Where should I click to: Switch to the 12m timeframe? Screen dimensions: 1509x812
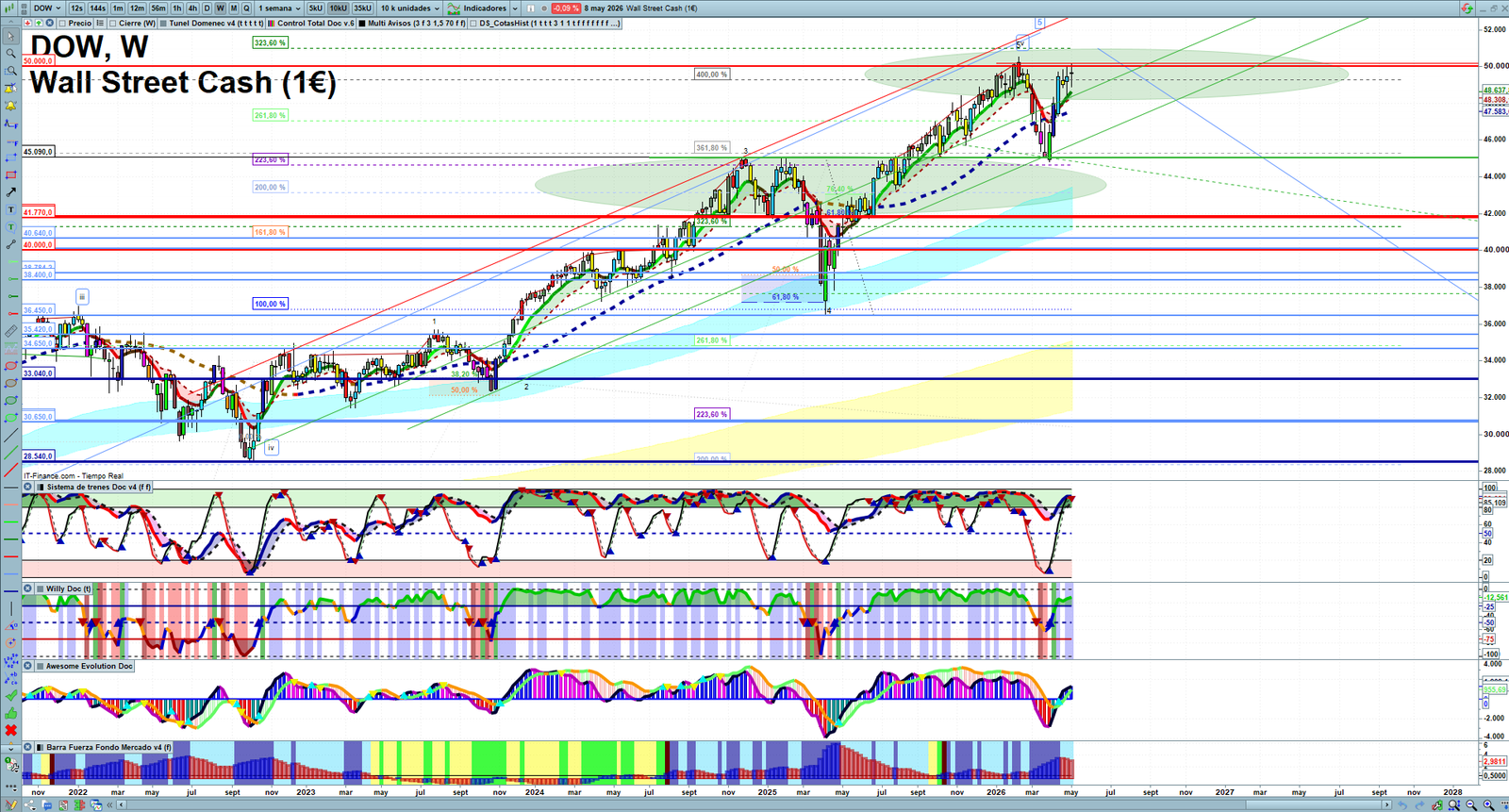pos(138,8)
